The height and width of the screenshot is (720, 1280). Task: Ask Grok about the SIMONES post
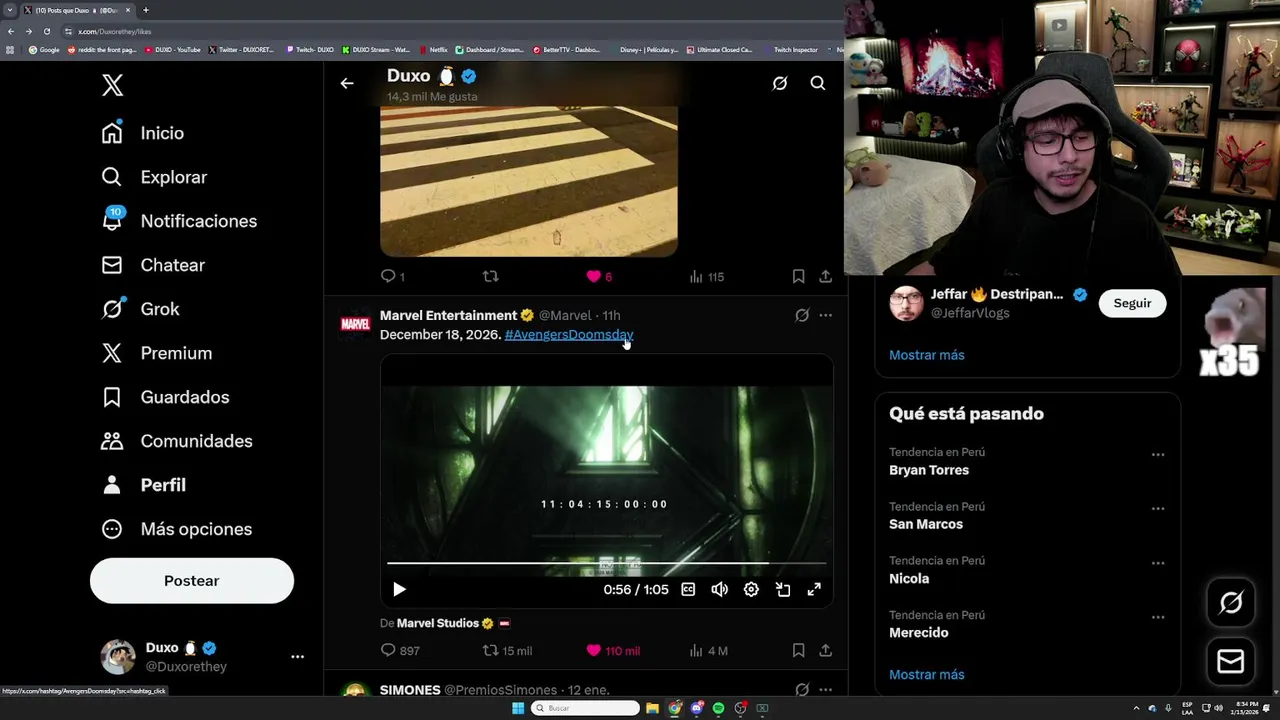click(802, 690)
